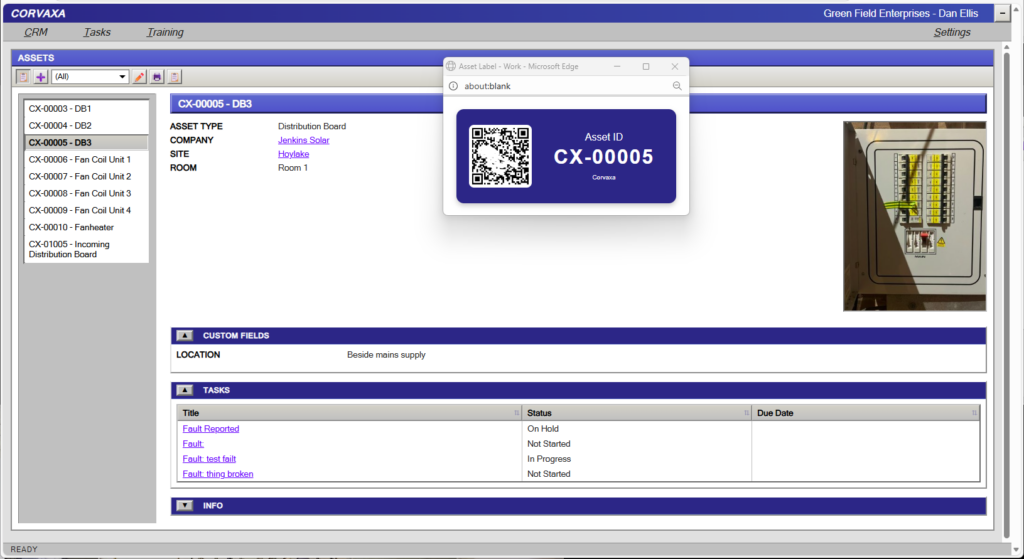The image size is (1024, 559).
Task: Collapse the Tasks section
Action: tap(185, 390)
